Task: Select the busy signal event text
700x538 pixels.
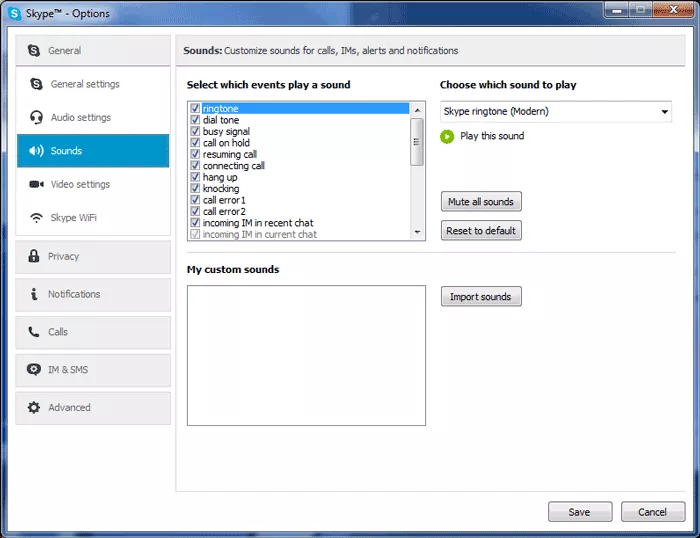Action: click(x=226, y=131)
